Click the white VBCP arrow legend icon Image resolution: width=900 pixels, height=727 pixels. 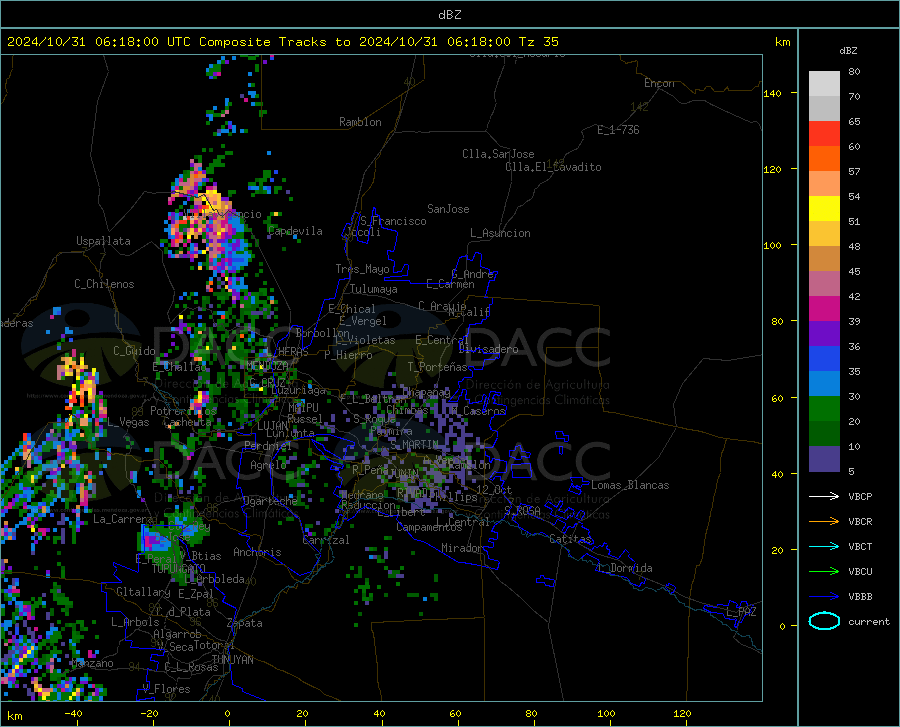coord(824,496)
